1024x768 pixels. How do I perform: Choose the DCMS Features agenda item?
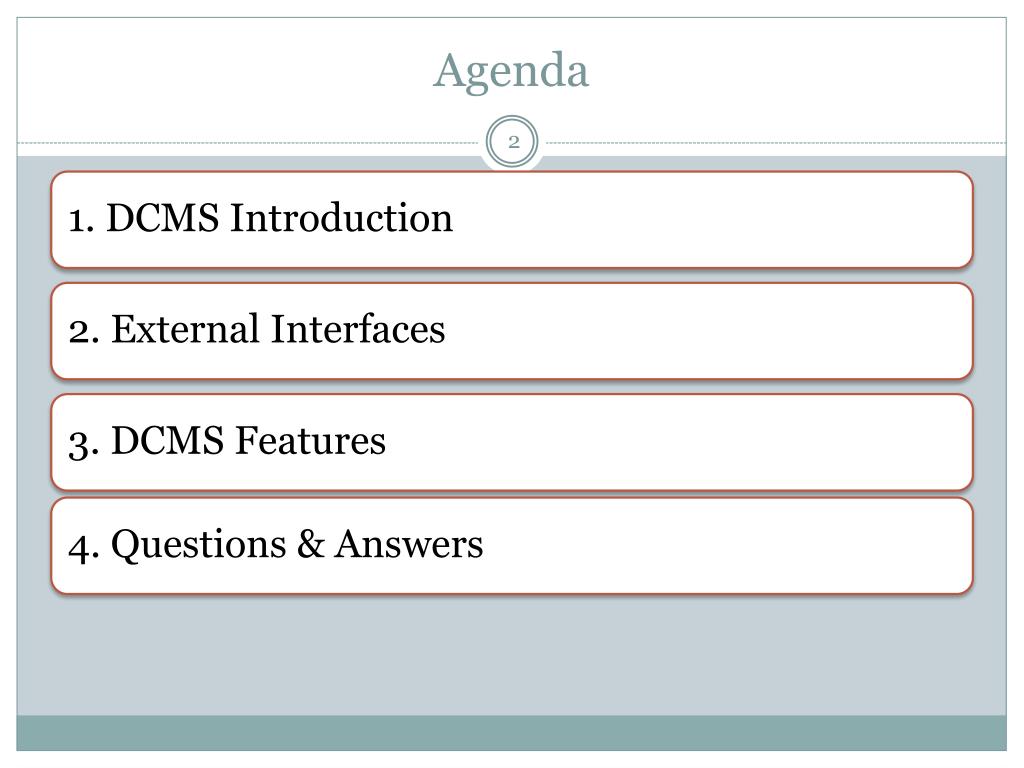(x=512, y=442)
